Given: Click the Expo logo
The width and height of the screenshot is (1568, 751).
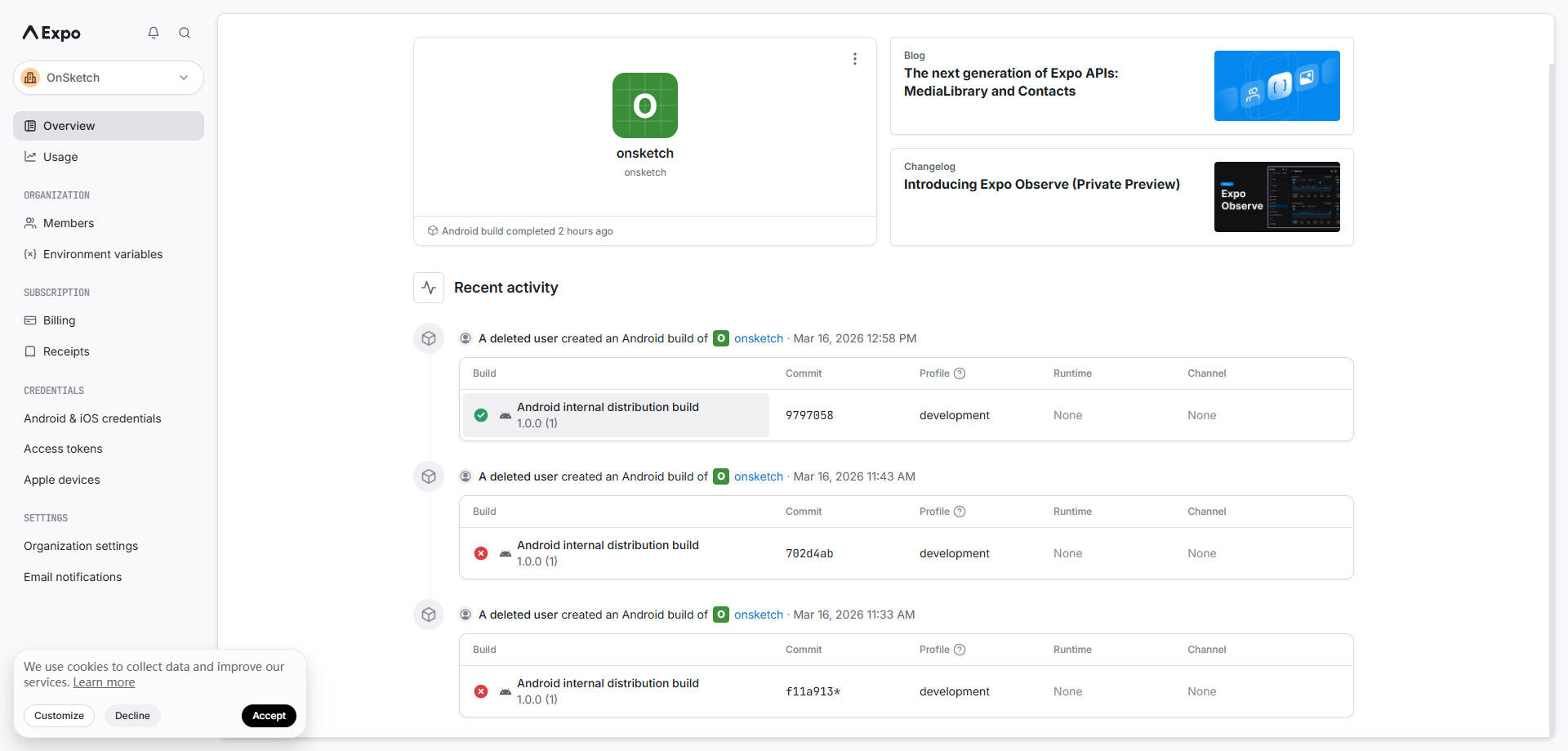Looking at the screenshot, I should [51, 33].
